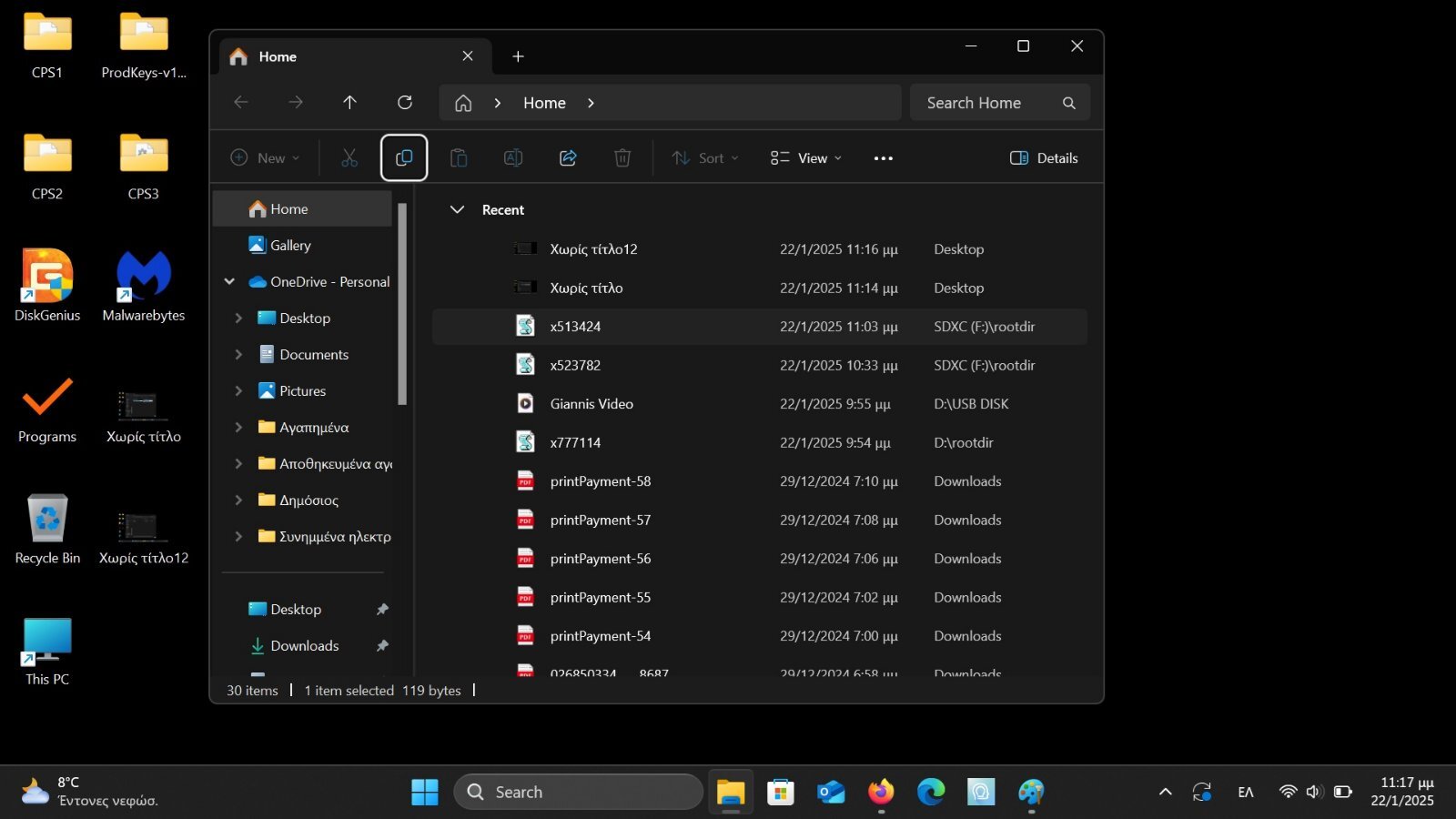Open the View dropdown menu
Viewport: 1456px width, 819px height.
[x=805, y=158]
